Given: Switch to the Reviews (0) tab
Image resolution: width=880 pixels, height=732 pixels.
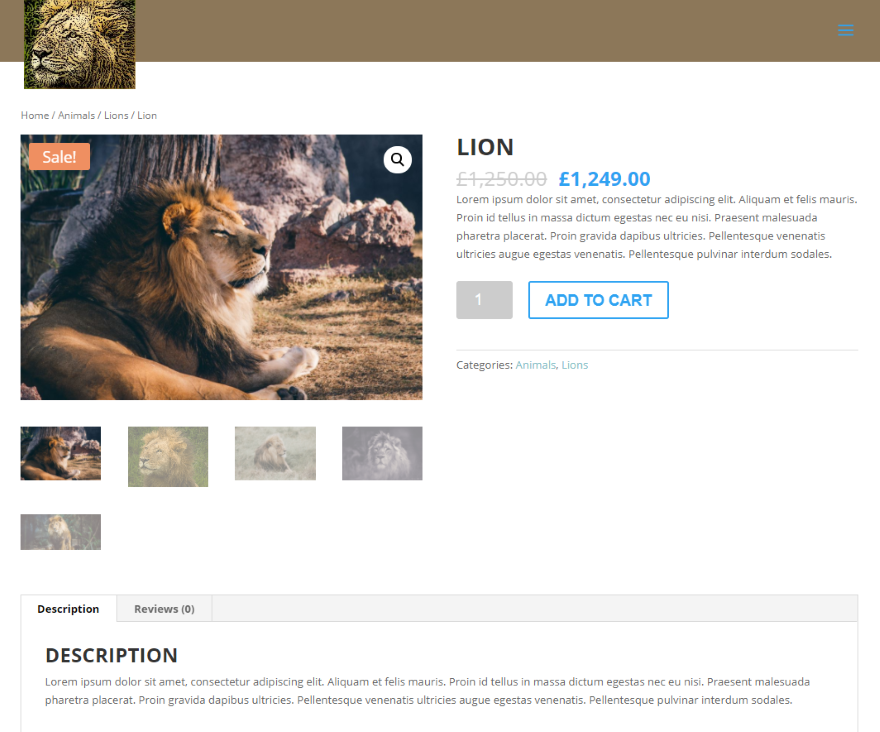Looking at the screenshot, I should point(164,609).
